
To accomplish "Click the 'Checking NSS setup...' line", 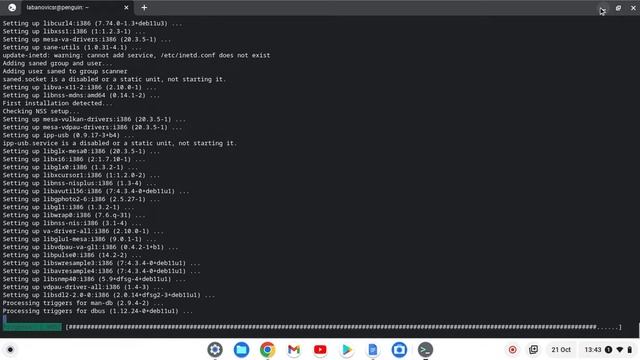I will 41,111.
